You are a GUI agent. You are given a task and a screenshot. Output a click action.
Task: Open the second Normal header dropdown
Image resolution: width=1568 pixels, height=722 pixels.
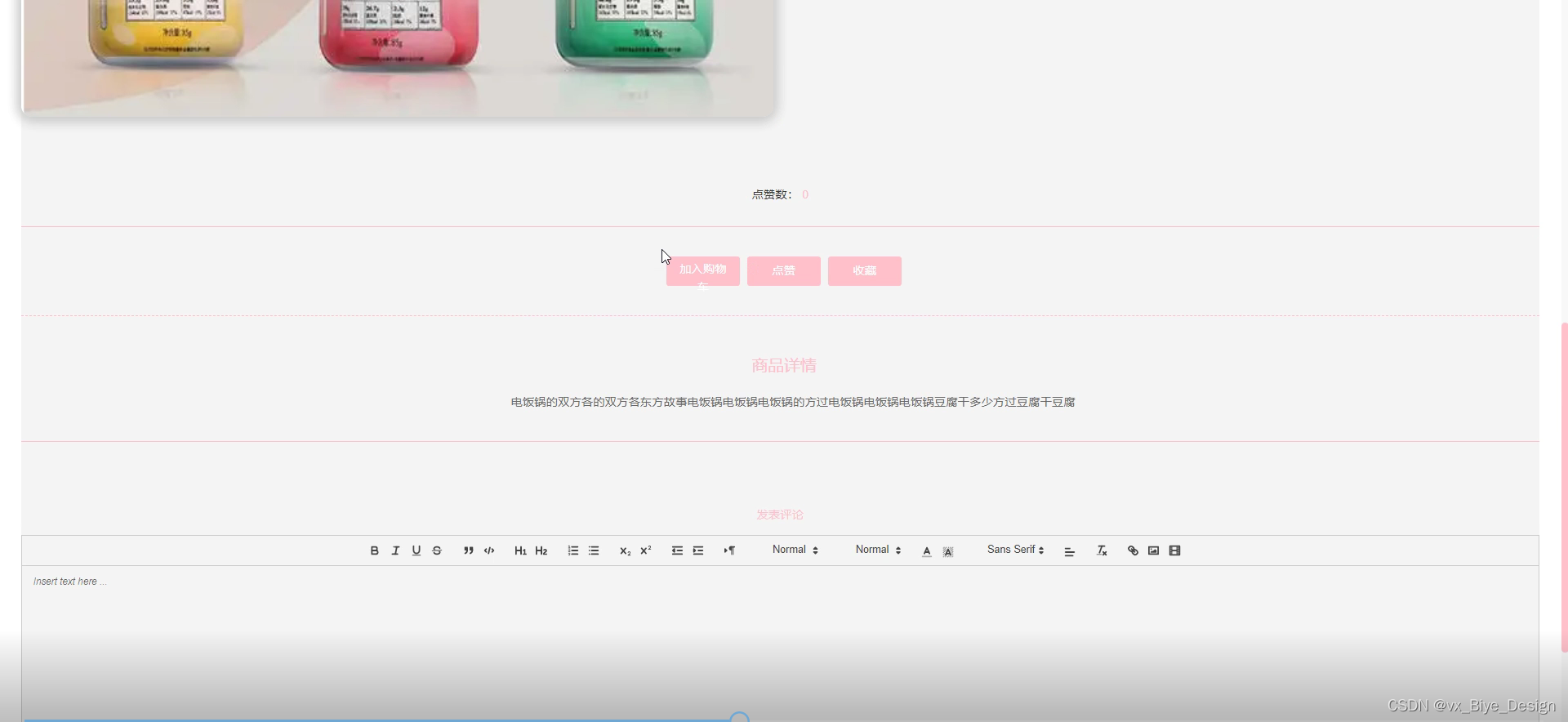[x=878, y=550]
